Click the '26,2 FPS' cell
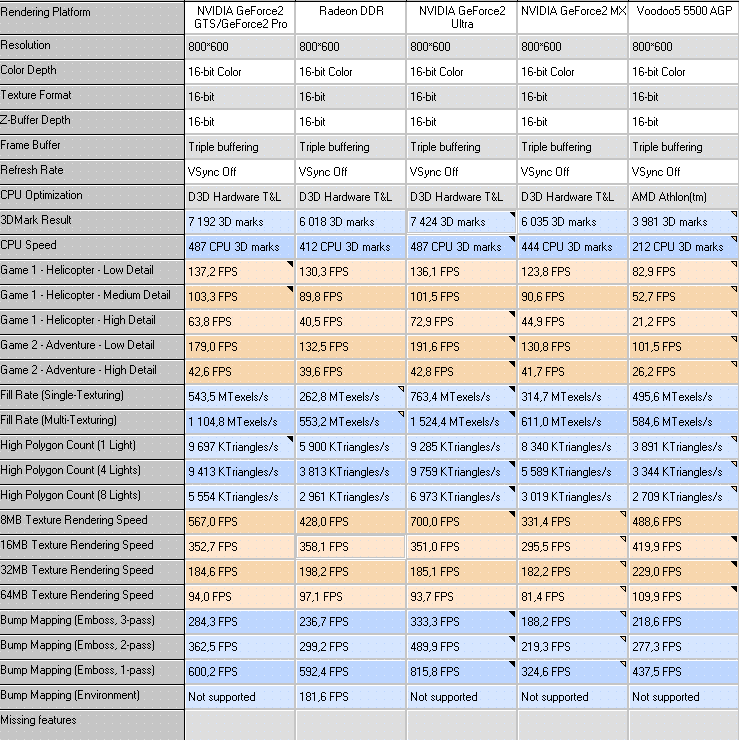 pyautogui.click(x=684, y=372)
